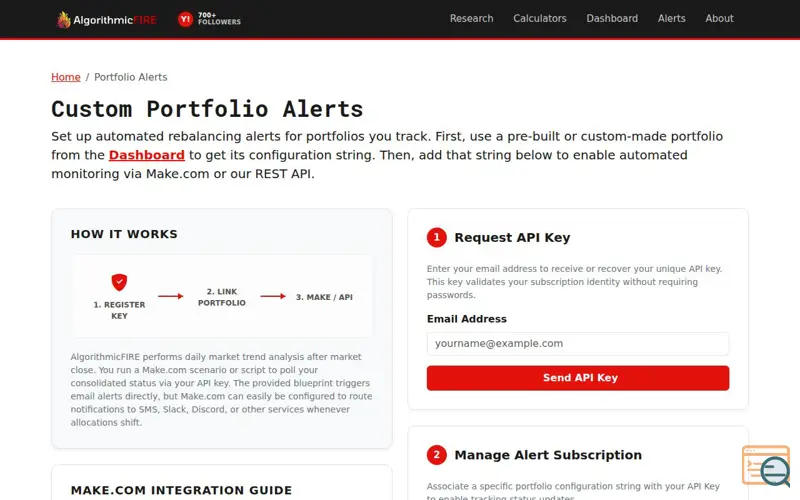
Task: Focus the Email Address input field
Action: tap(578, 344)
